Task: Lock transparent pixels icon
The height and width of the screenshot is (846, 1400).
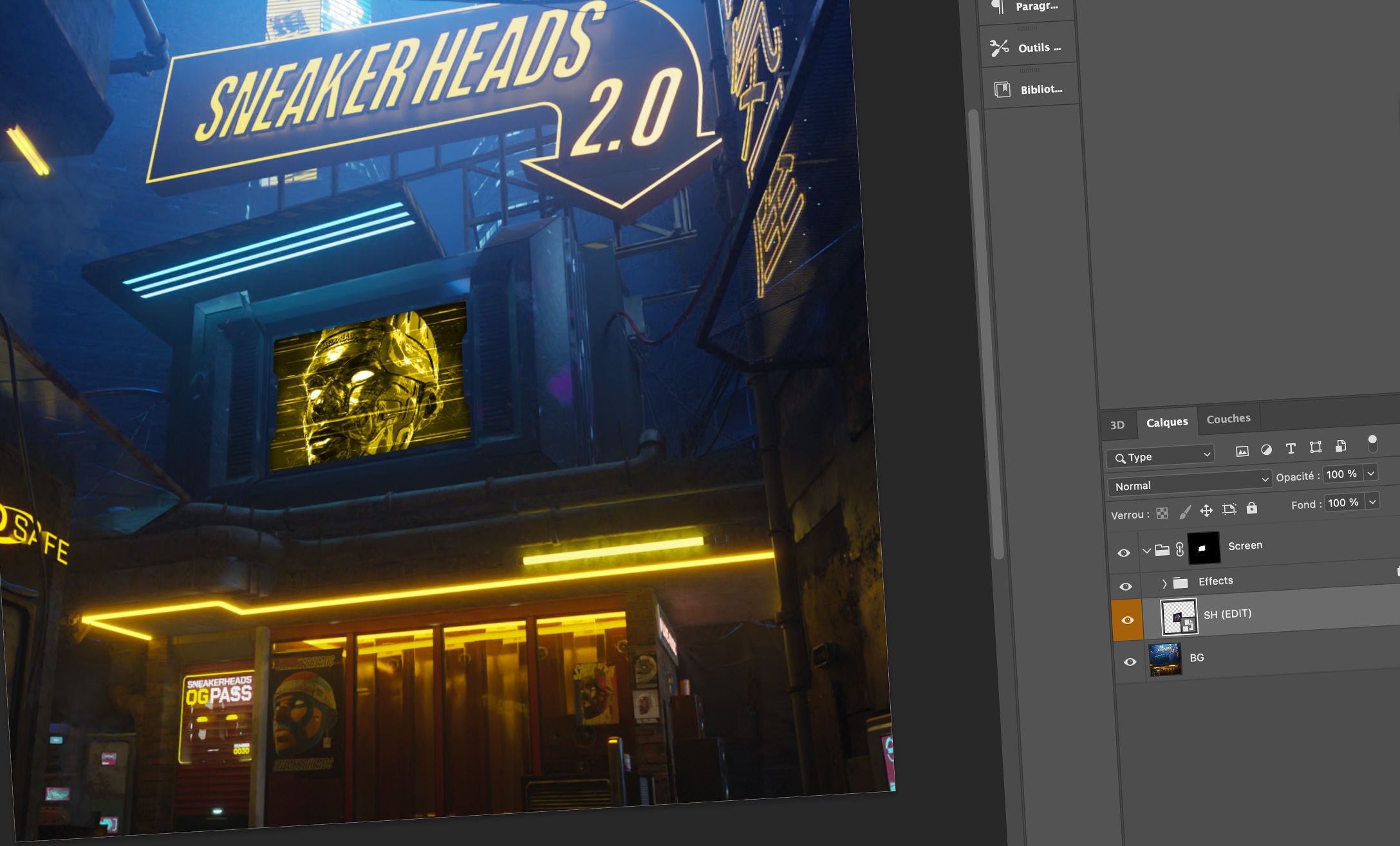Action: pyautogui.click(x=1162, y=513)
